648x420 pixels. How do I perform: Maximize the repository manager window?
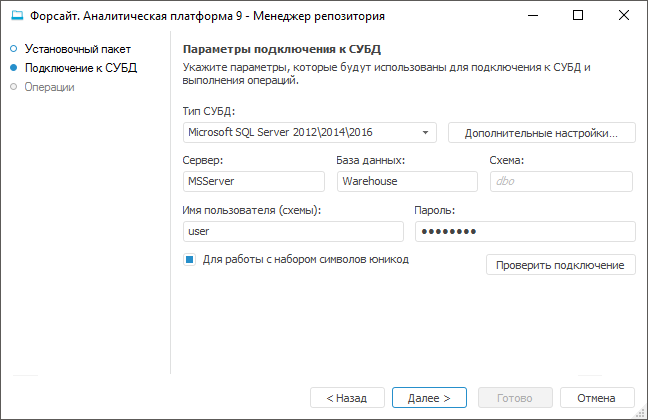point(579,16)
